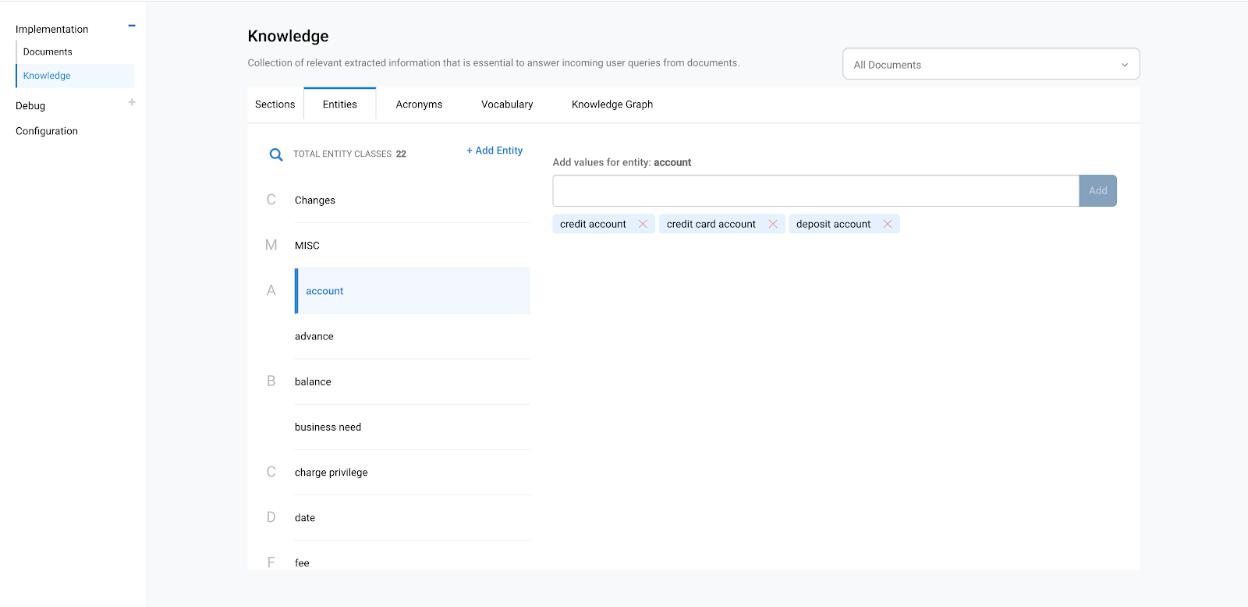Click the + Add Entity link

494,151
